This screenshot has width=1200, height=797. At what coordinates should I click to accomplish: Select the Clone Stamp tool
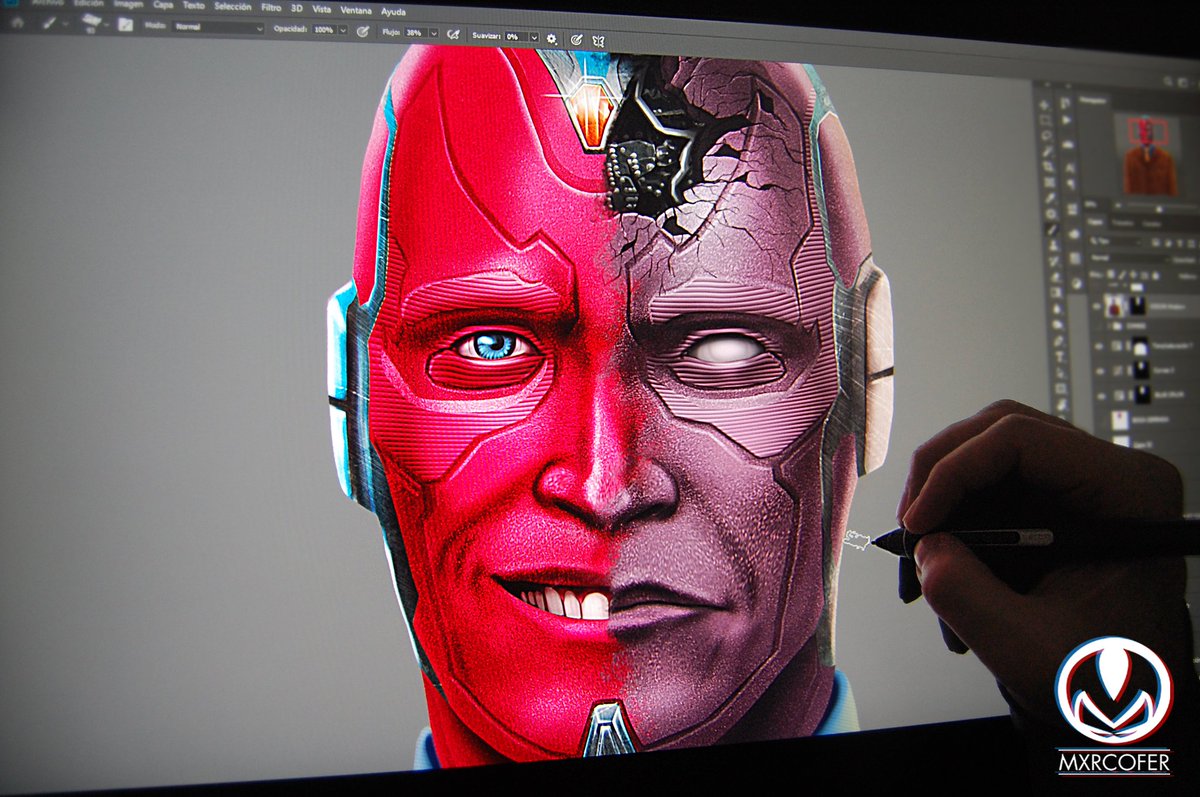tap(1054, 245)
